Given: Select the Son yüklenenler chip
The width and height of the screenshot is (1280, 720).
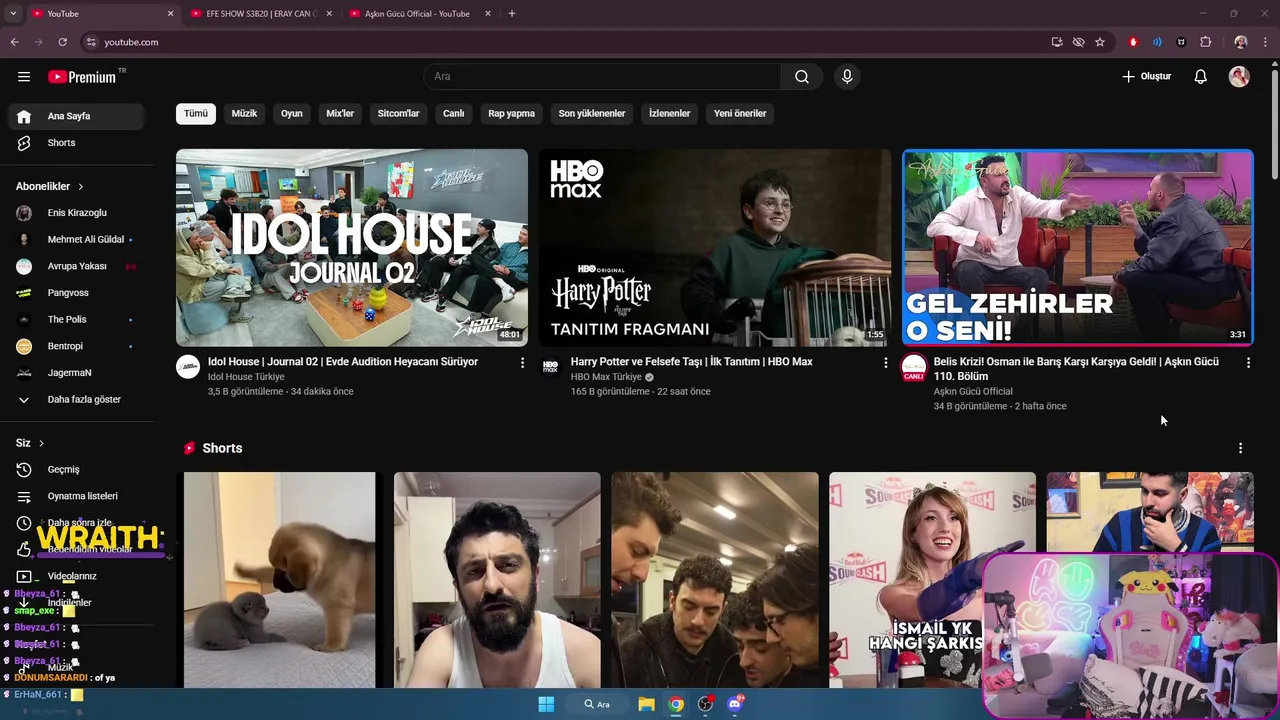Looking at the screenshot, I should pyautogui.click(x=592, y=114).
